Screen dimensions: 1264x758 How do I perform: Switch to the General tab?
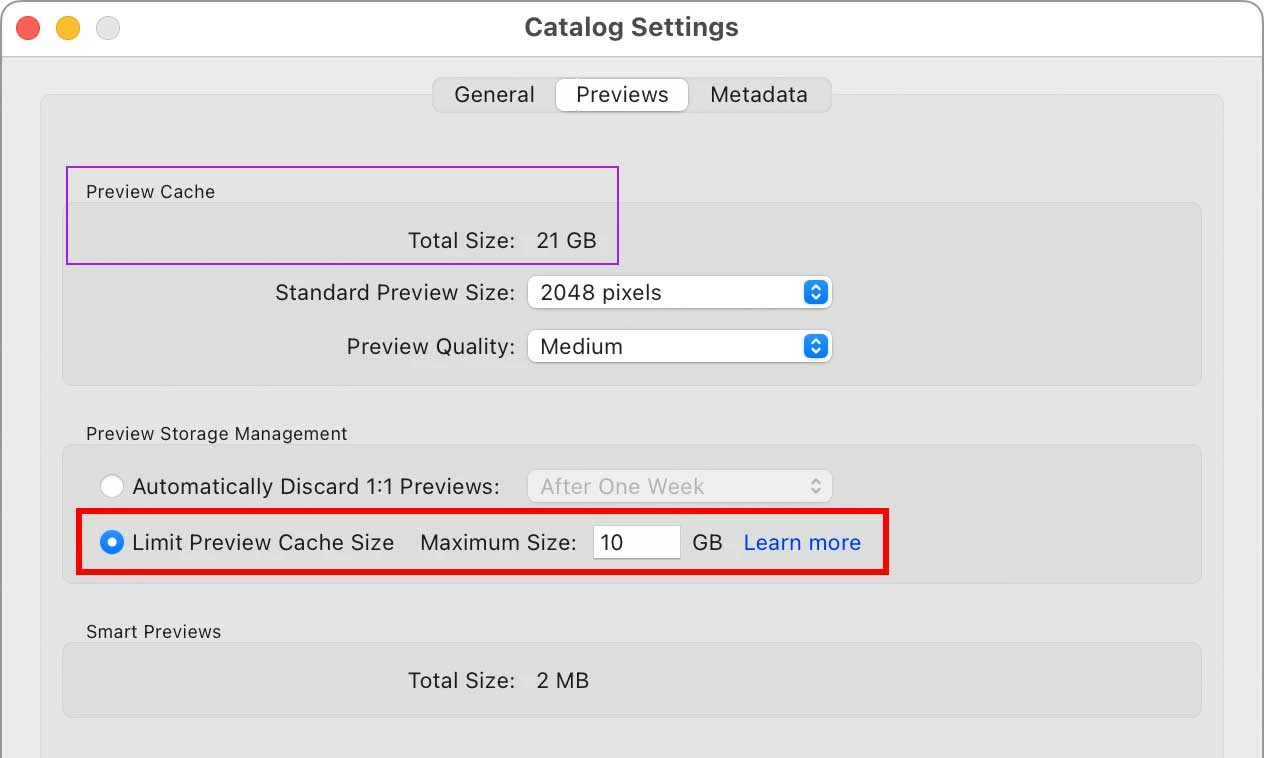(x=494, y=95)
